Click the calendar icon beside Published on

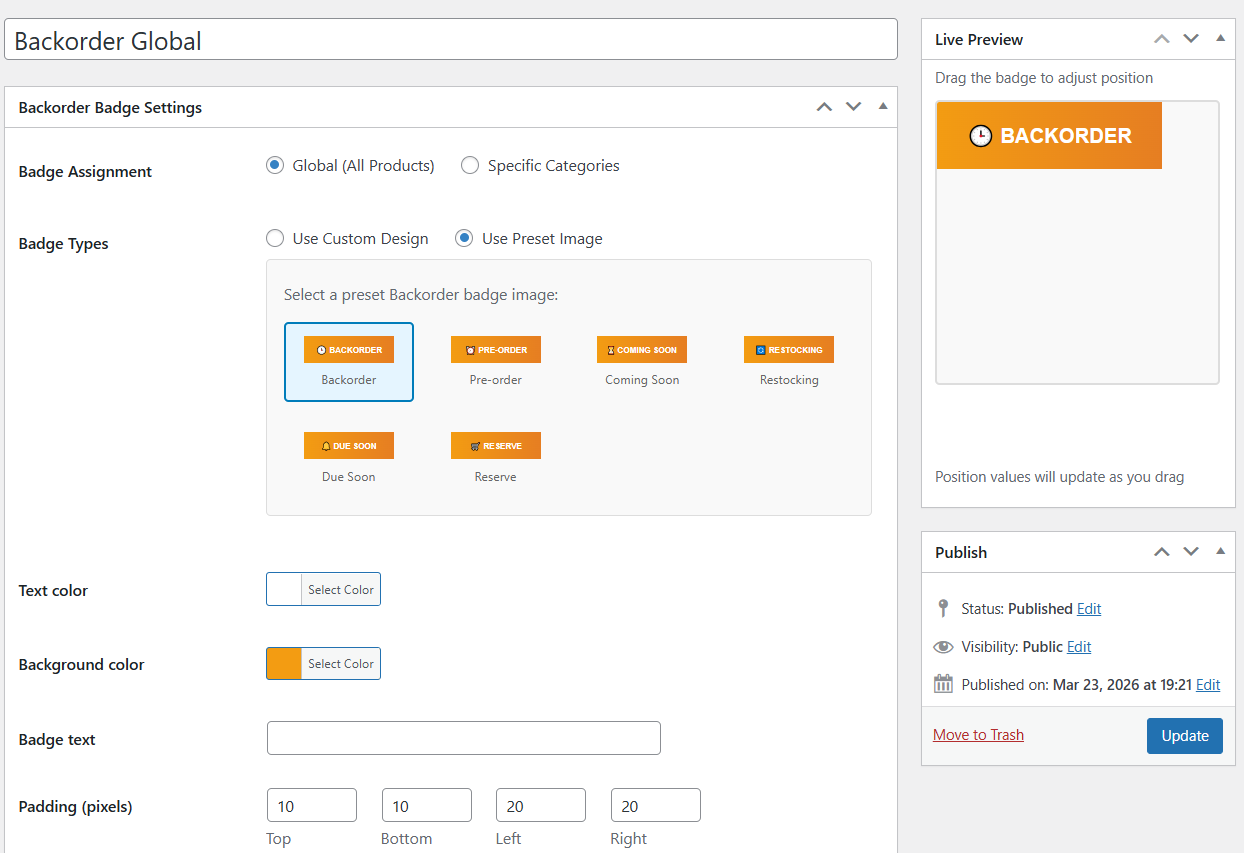coord(941,684)
